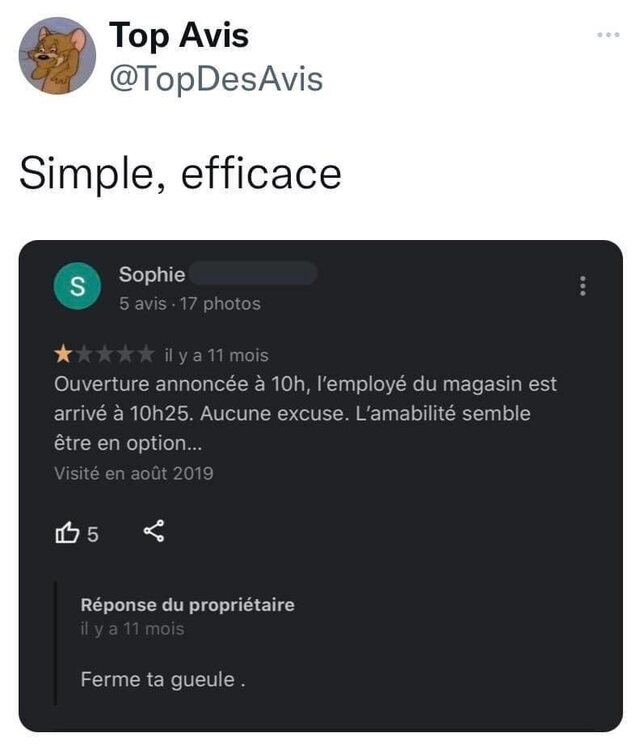640x750 pixels.
Task: Click the fifth gray rating star
Action: pyautogui.click(x=146, y=355)
